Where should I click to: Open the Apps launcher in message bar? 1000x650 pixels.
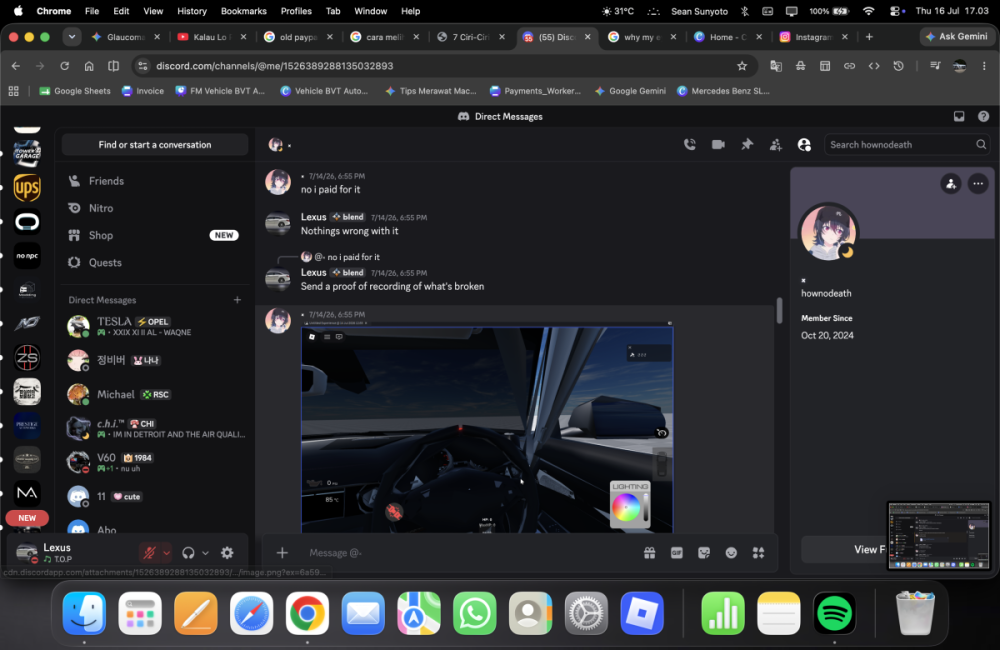tap(758, 553)
